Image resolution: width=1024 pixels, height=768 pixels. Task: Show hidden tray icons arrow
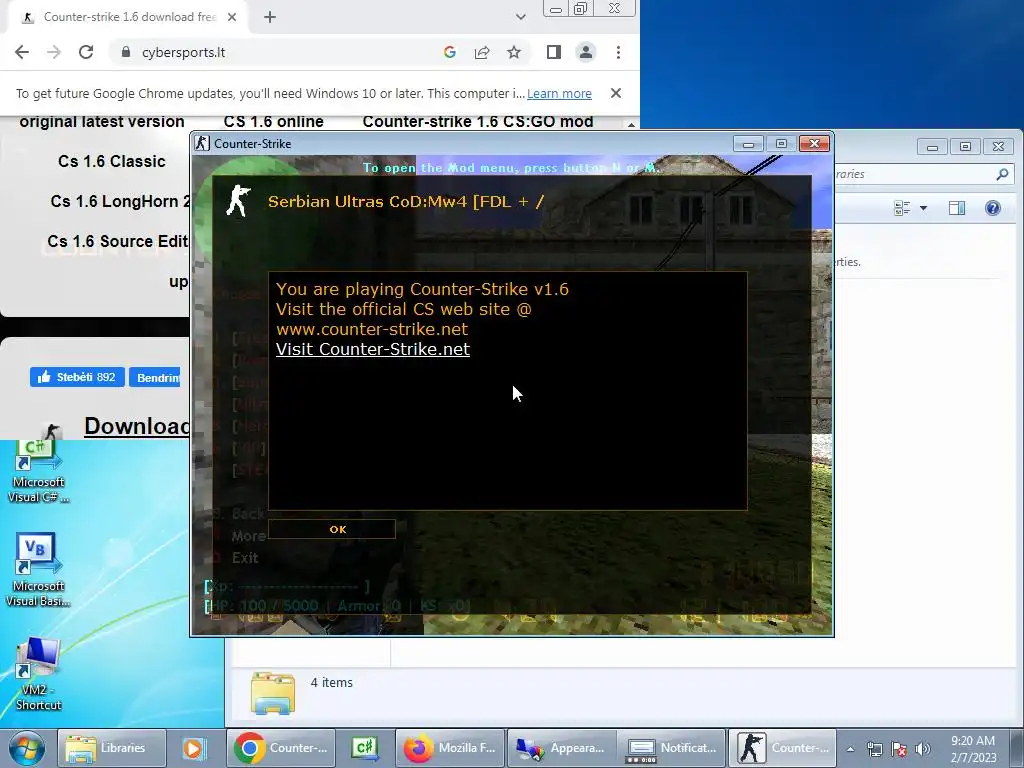click(850, 749)
